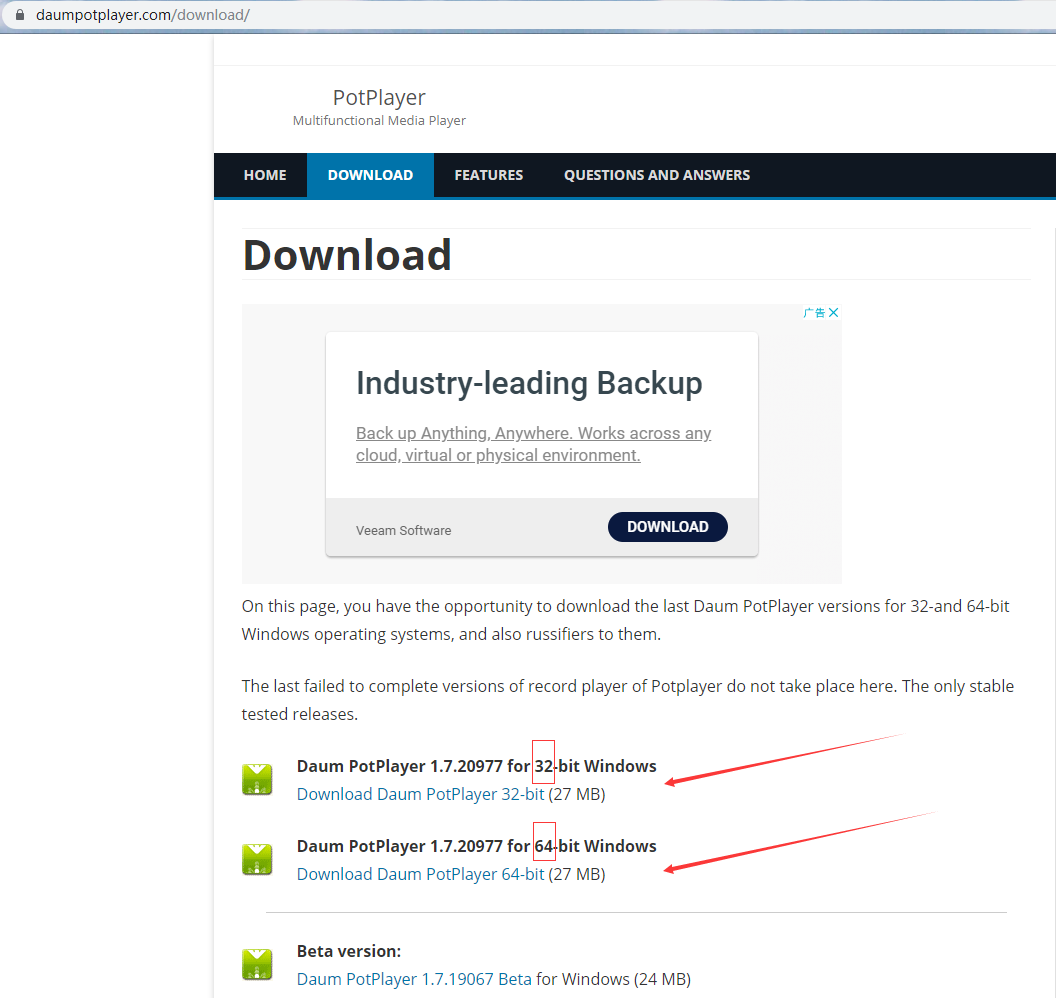The width and height of the screenshot is (1056, 998).
Task: Click the green download icon beside 64-bit Windows
Action: point(257,859)
